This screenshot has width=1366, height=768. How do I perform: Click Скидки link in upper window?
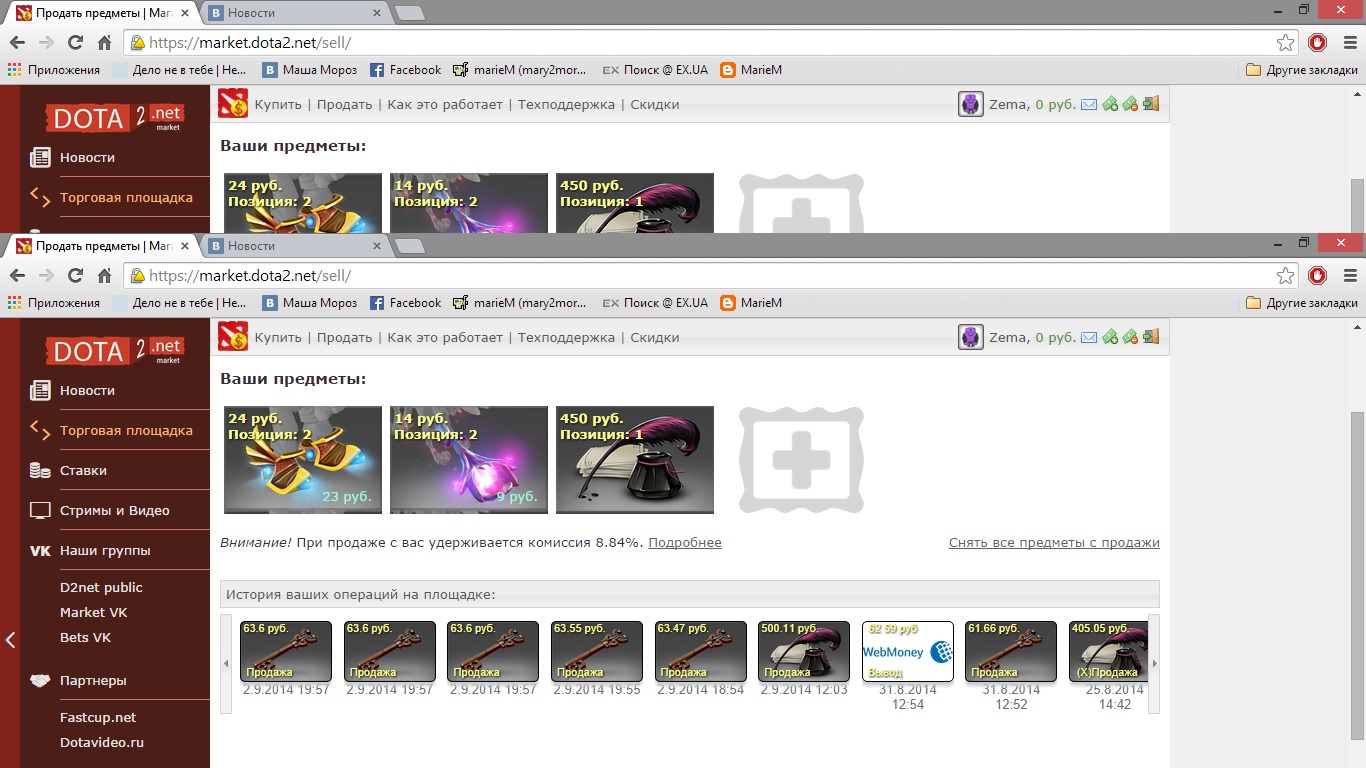[x=654, y=104]
